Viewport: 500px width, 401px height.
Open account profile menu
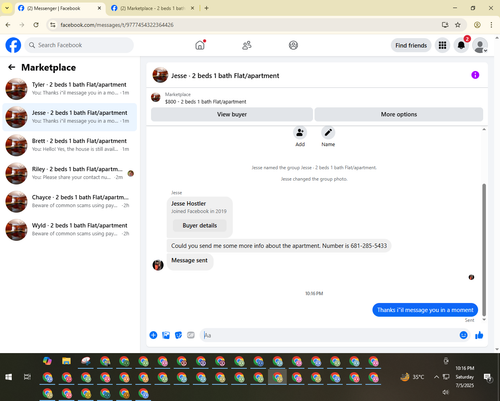480,46
